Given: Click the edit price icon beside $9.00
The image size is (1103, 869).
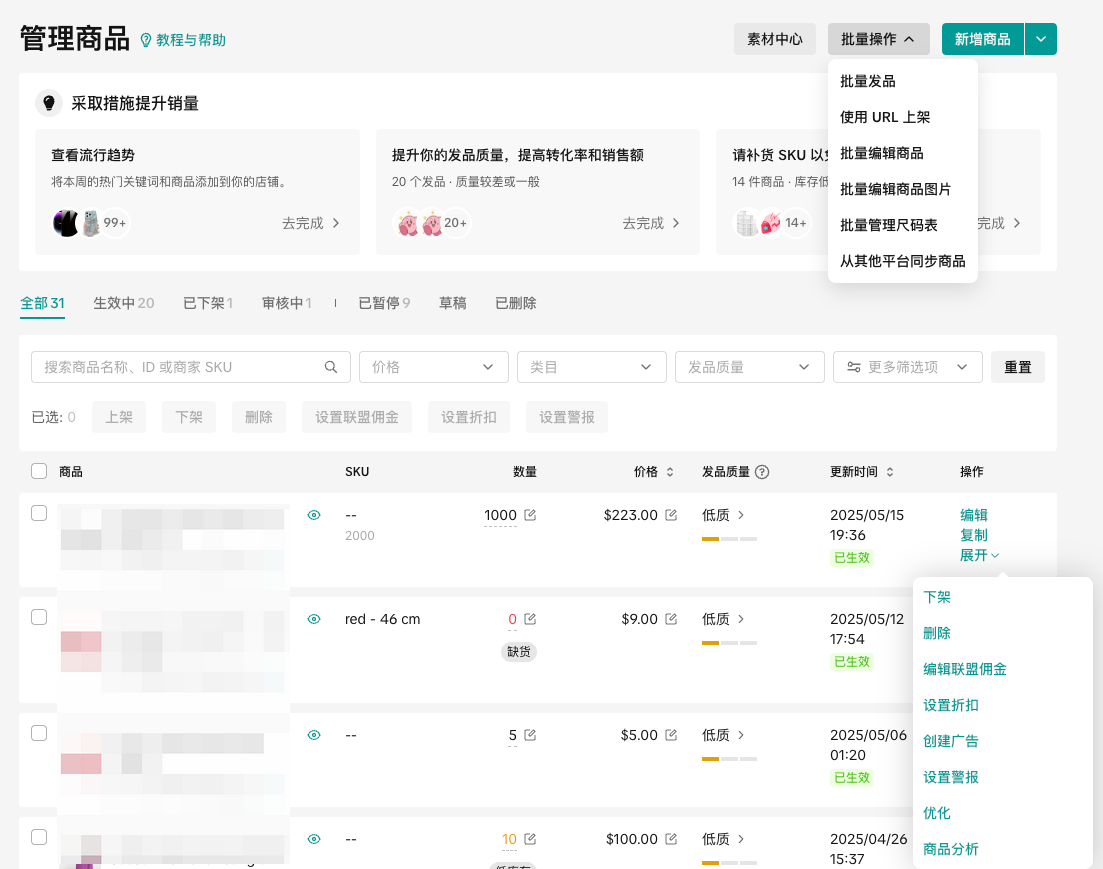Looking at the screenshot, I should tap(671, 619).
